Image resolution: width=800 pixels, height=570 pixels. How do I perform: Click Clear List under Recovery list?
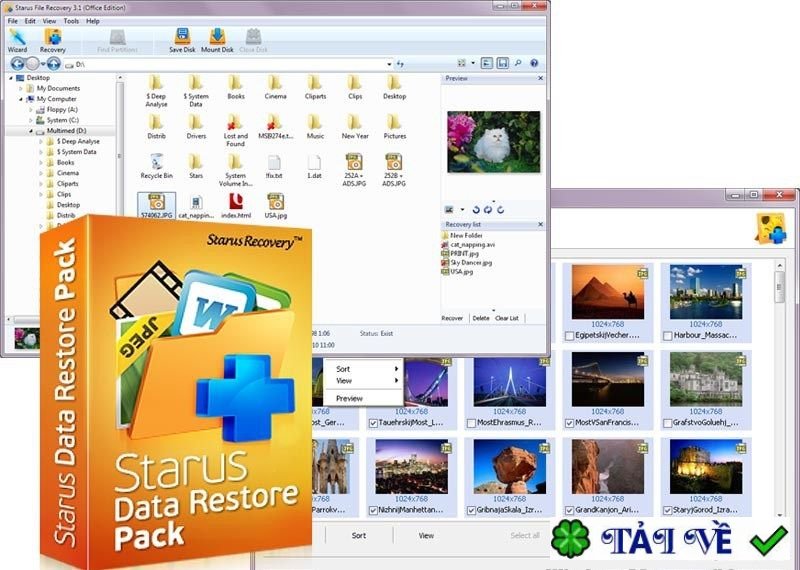click(x=507, y=318)
